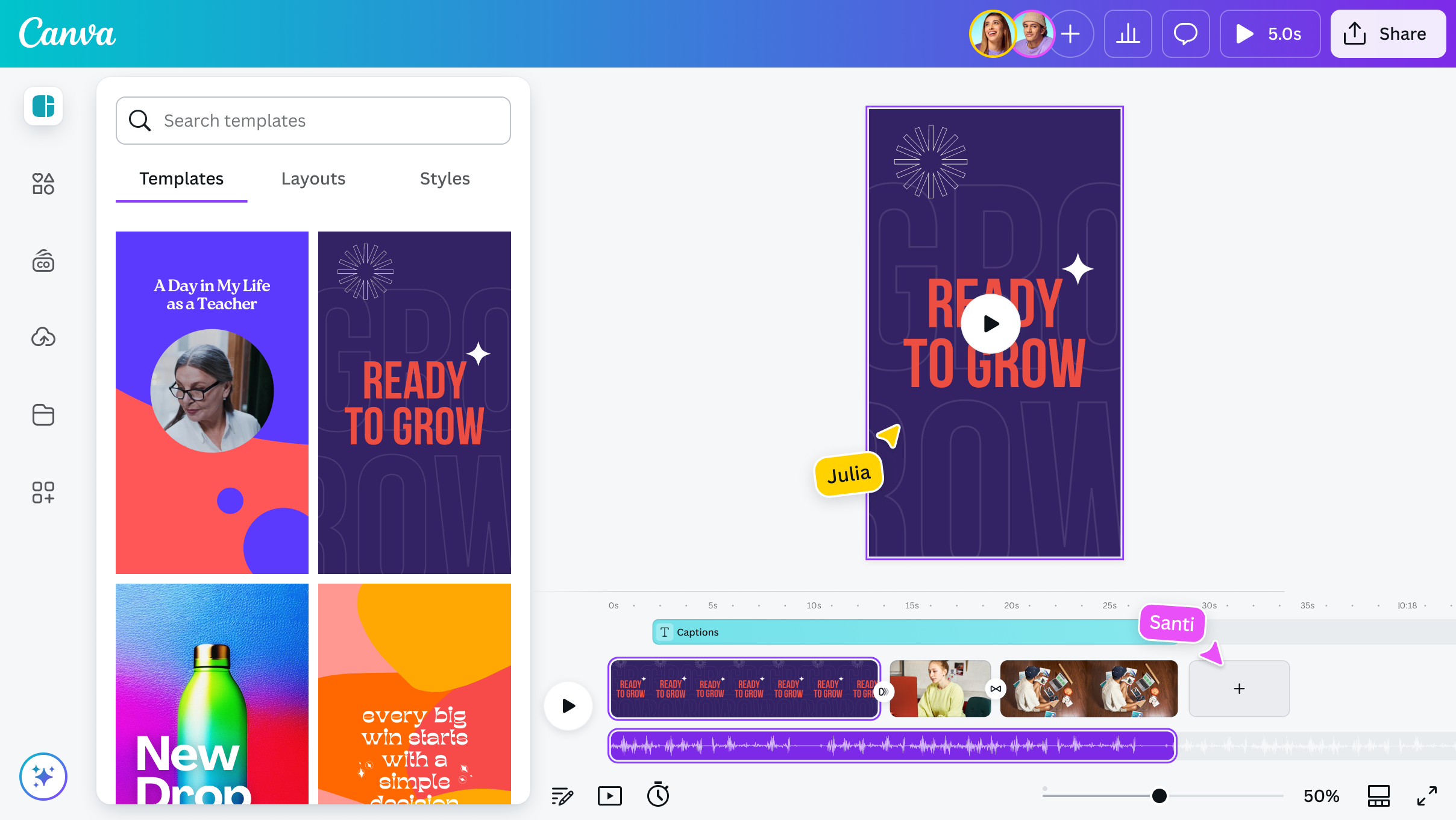The height and width of the screenshot is (820, 1456).
Task: Play the selected clip on the canvas
Action: tap(989, 323)
